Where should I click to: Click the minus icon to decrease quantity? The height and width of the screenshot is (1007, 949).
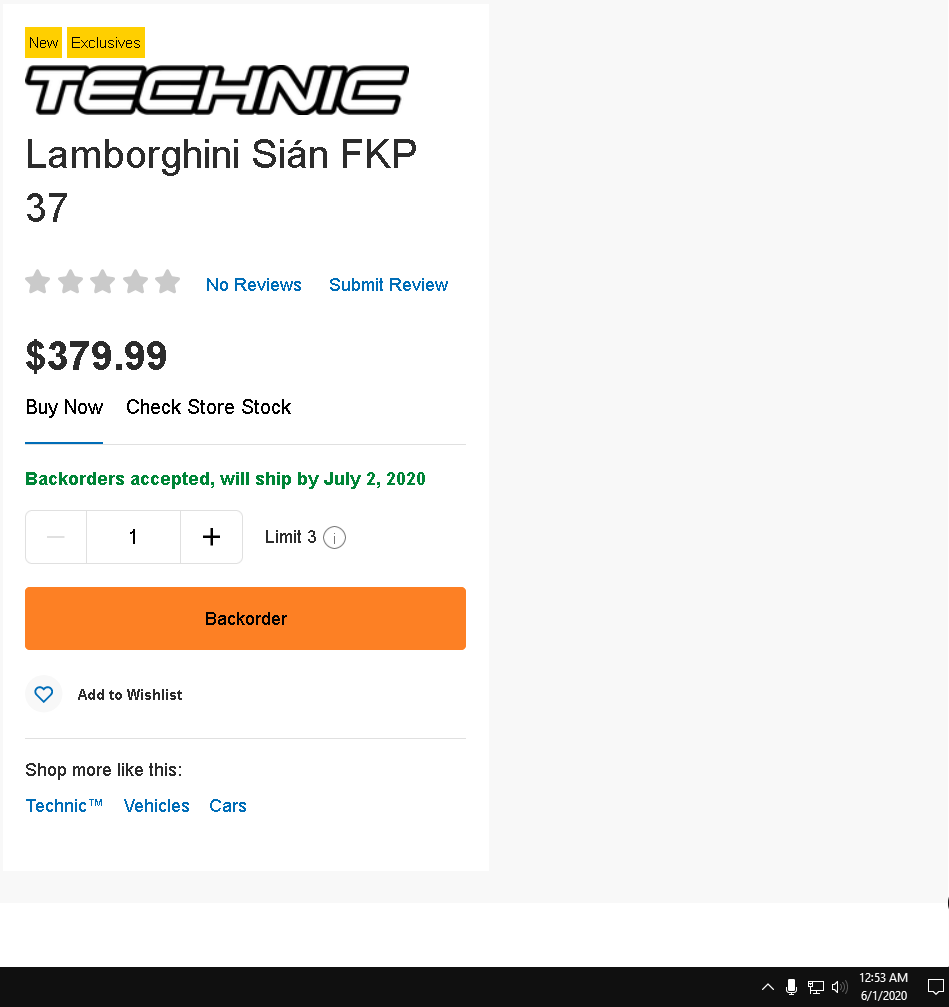tap(56, 537)
